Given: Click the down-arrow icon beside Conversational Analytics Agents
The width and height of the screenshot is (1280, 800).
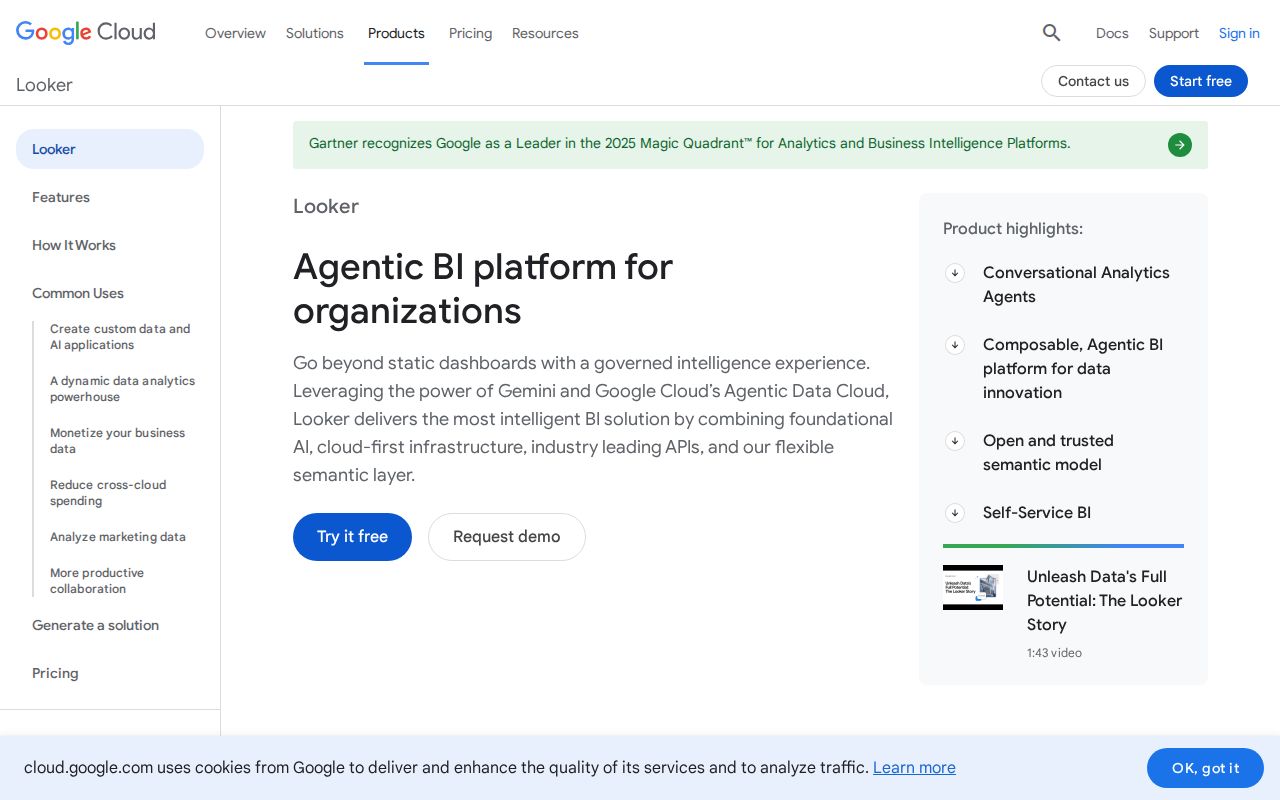Looking at the screenshot, I should point(955,273).
